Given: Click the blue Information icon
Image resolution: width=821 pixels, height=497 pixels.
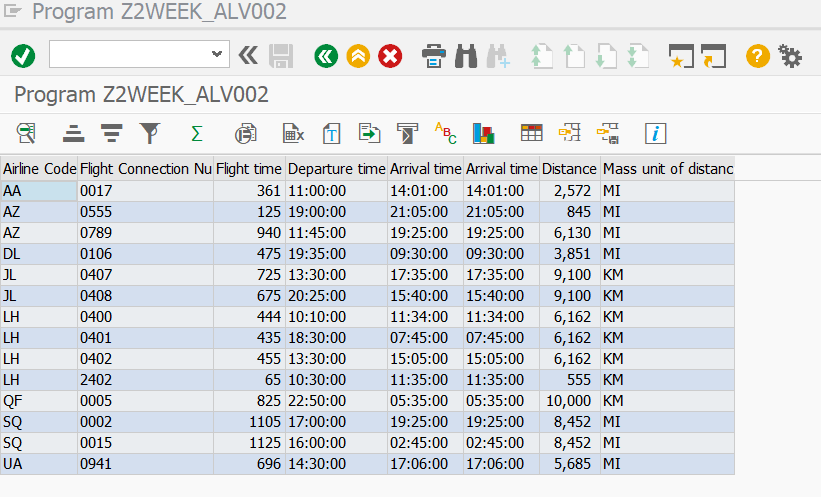Looking at the screenshot, I should [656, 134].
